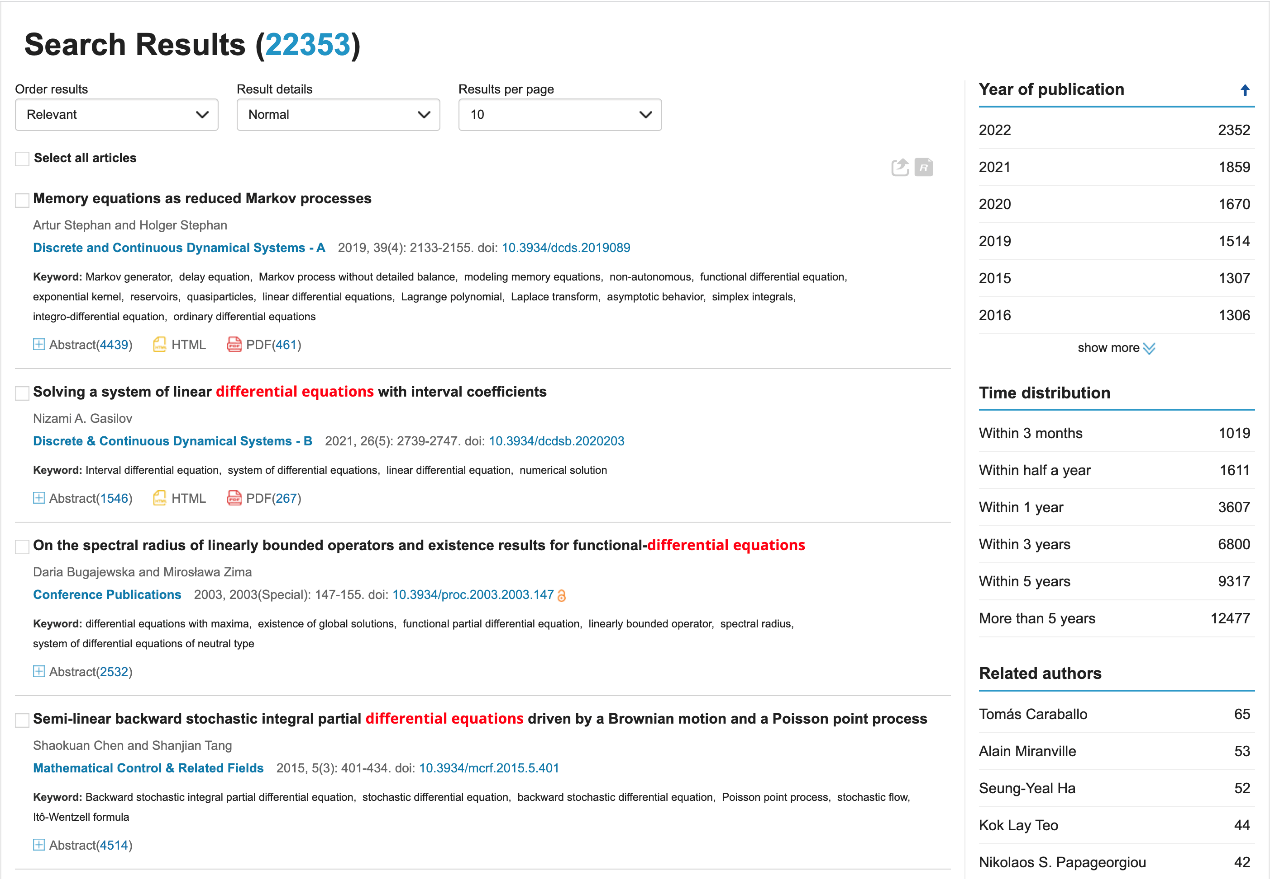Expand abstract of the spectral radius article
Viewport: 1270px width, 879px height.
pos(39,672)
